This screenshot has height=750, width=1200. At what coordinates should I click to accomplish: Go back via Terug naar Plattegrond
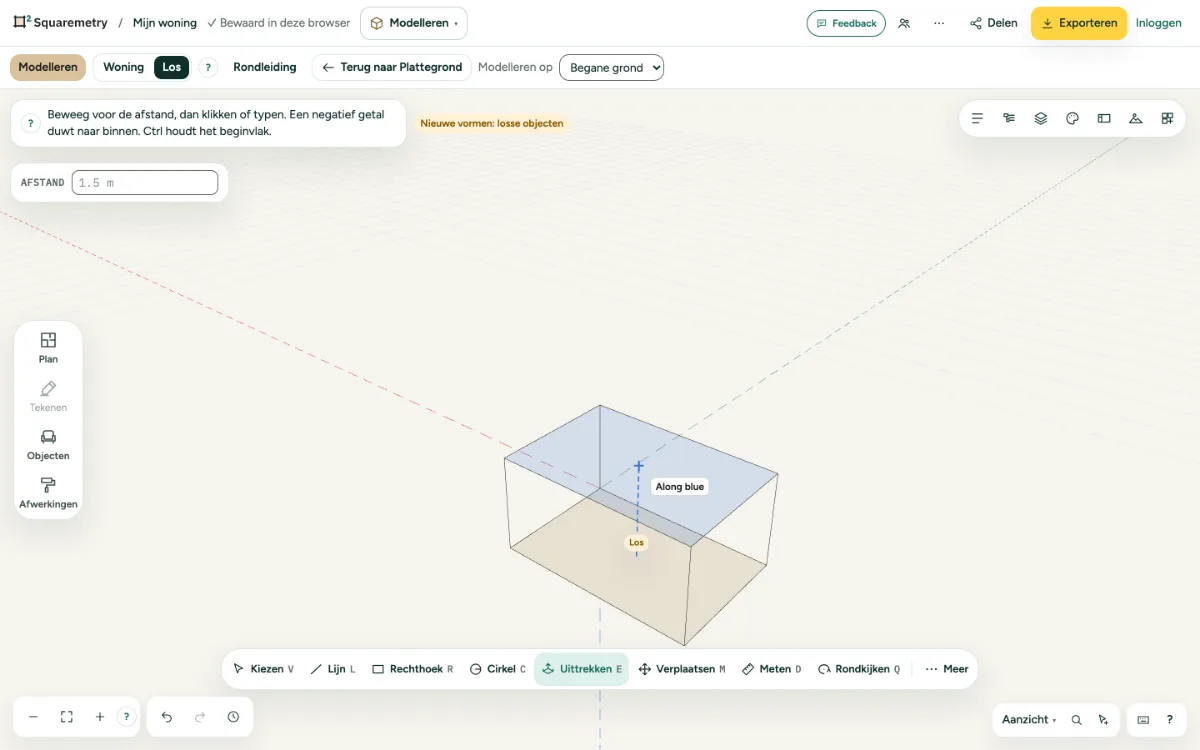pos(392,67)
